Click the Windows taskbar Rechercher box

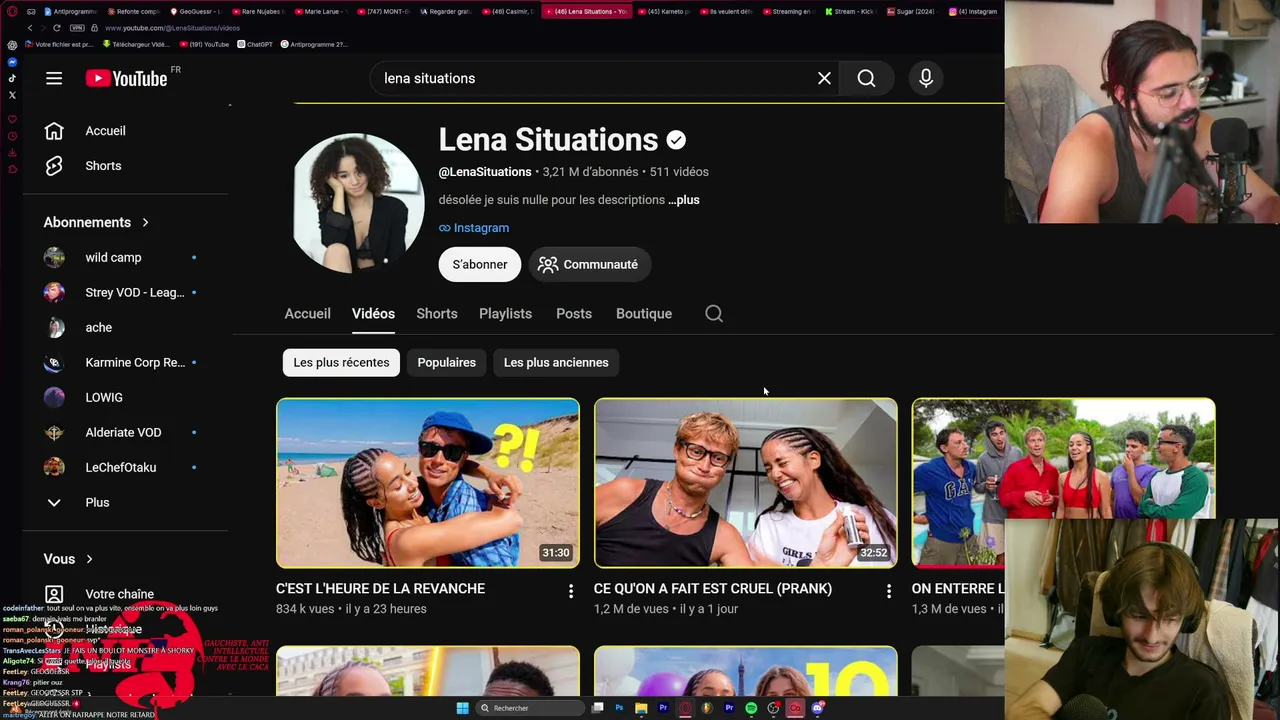coord(530,708)
